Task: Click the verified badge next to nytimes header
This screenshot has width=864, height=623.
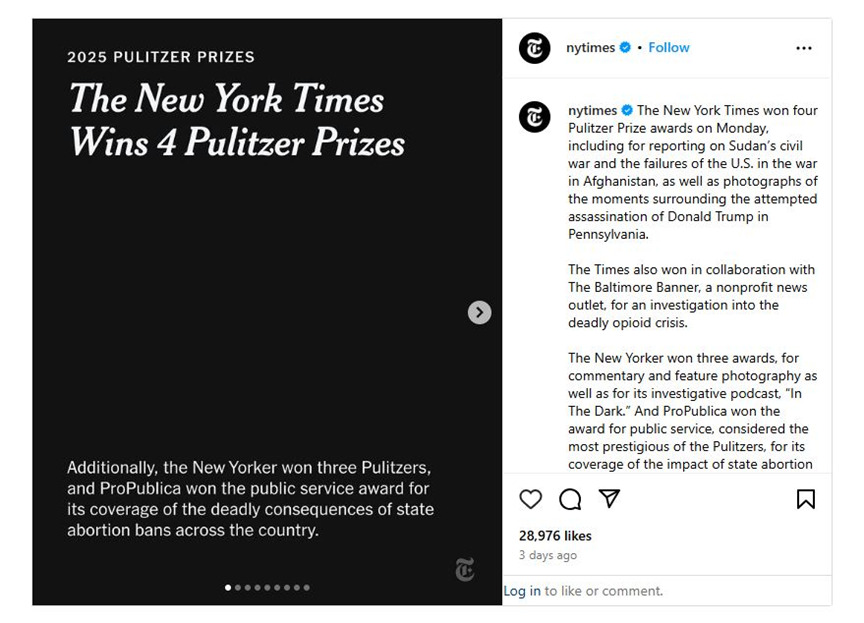Action: click(x=625, y=47)
